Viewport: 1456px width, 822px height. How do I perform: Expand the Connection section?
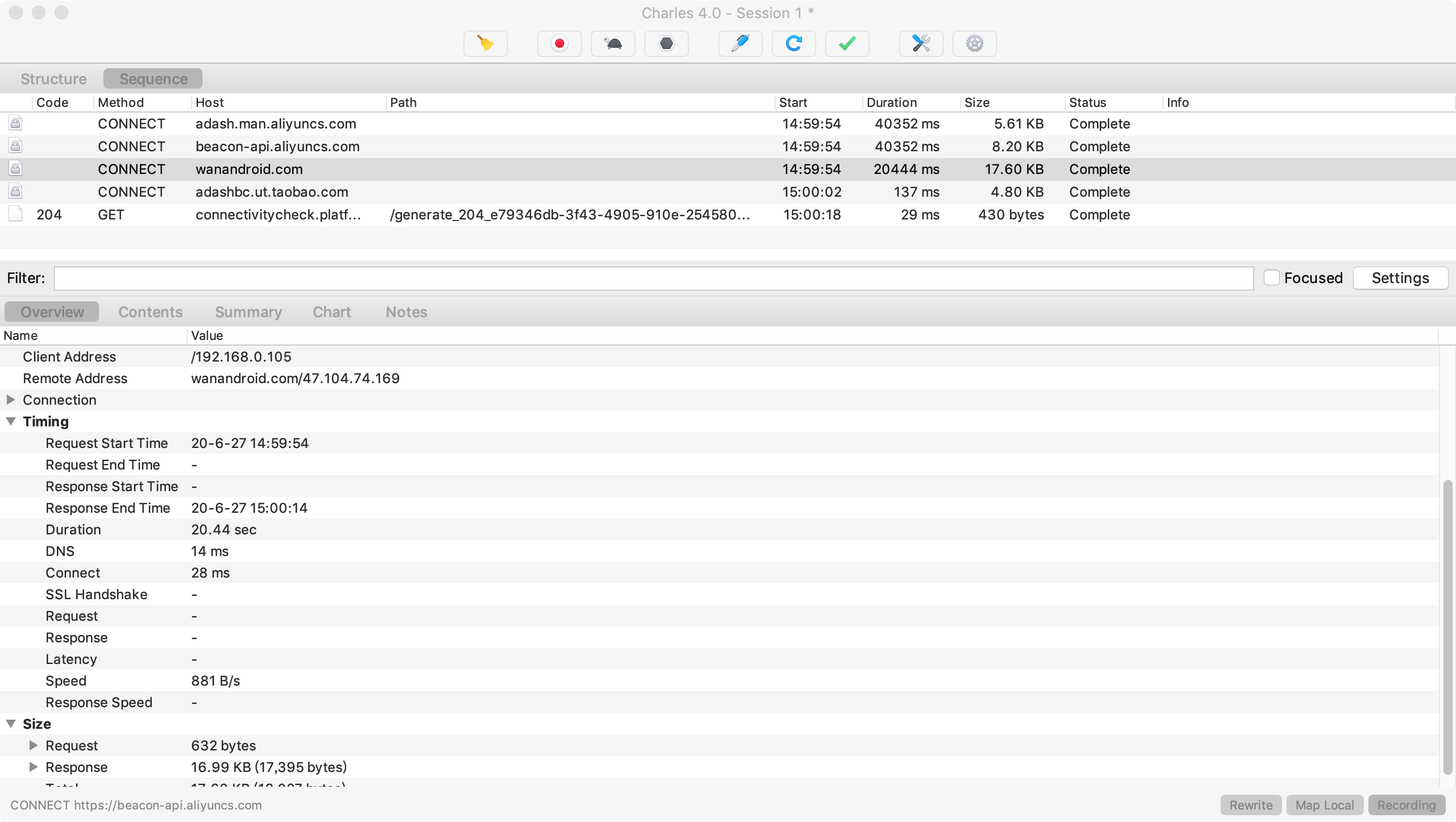point(11,400)
